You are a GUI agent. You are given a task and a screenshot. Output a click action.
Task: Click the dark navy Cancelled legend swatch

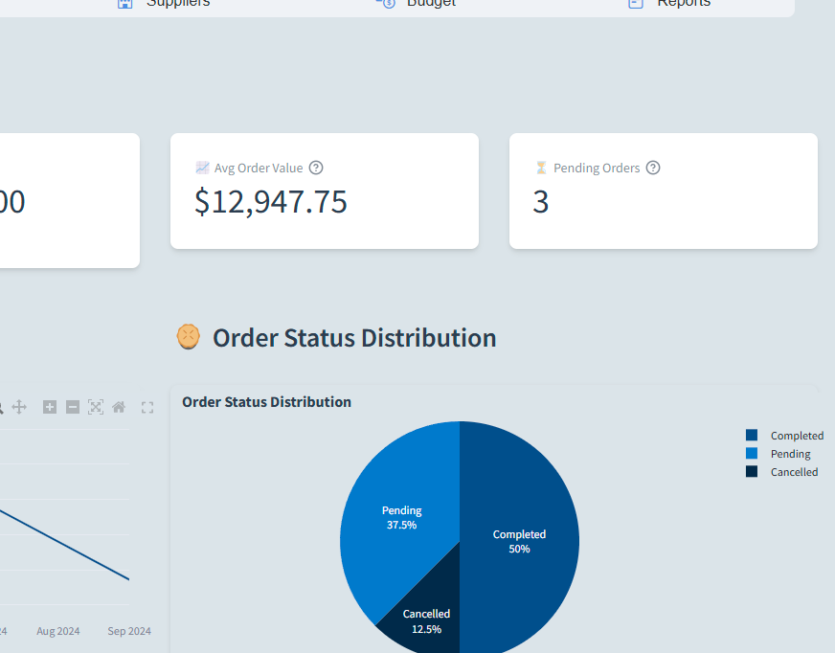click(752, 472)
